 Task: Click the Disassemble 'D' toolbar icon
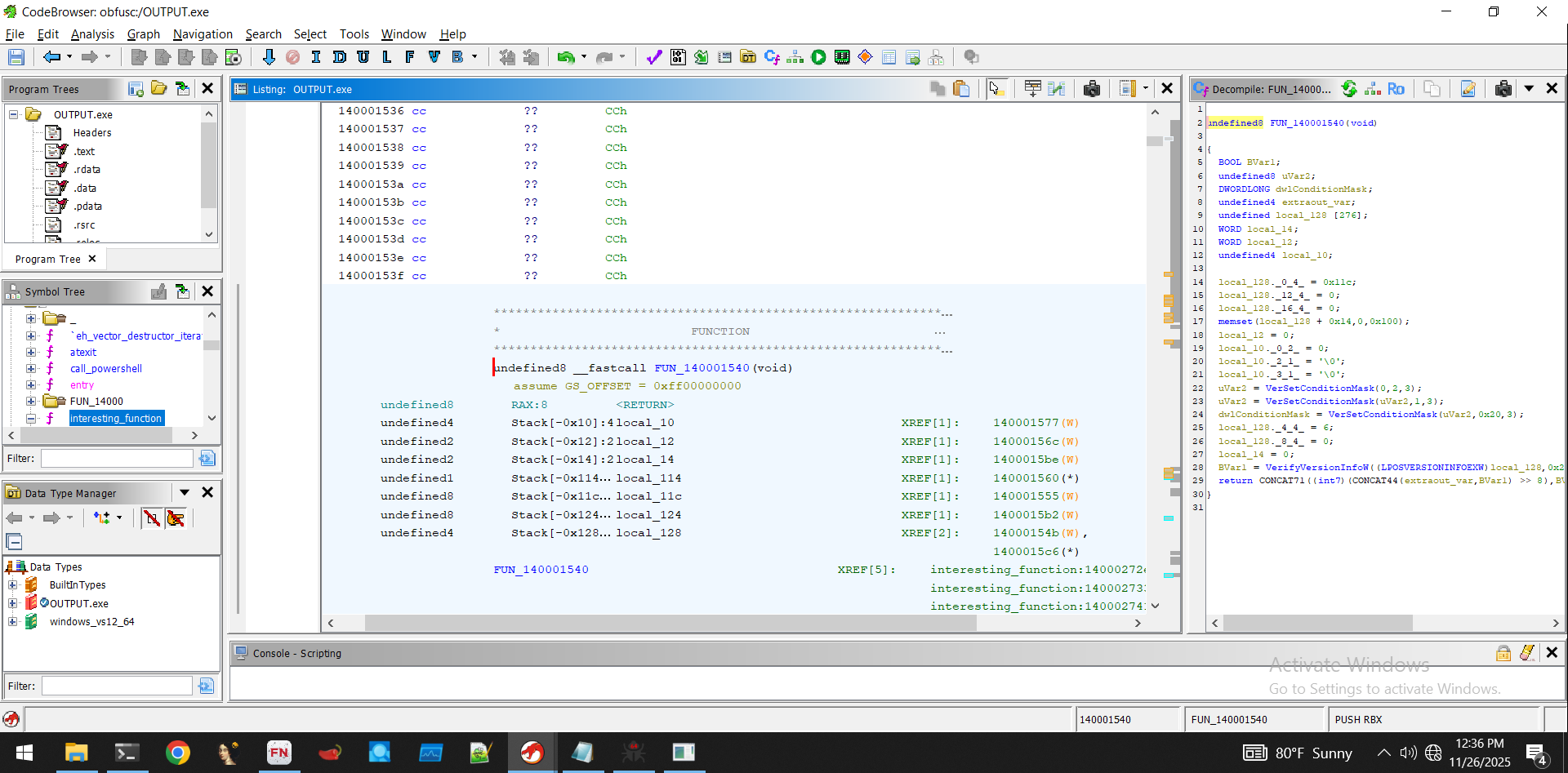(x=340, y=57)
